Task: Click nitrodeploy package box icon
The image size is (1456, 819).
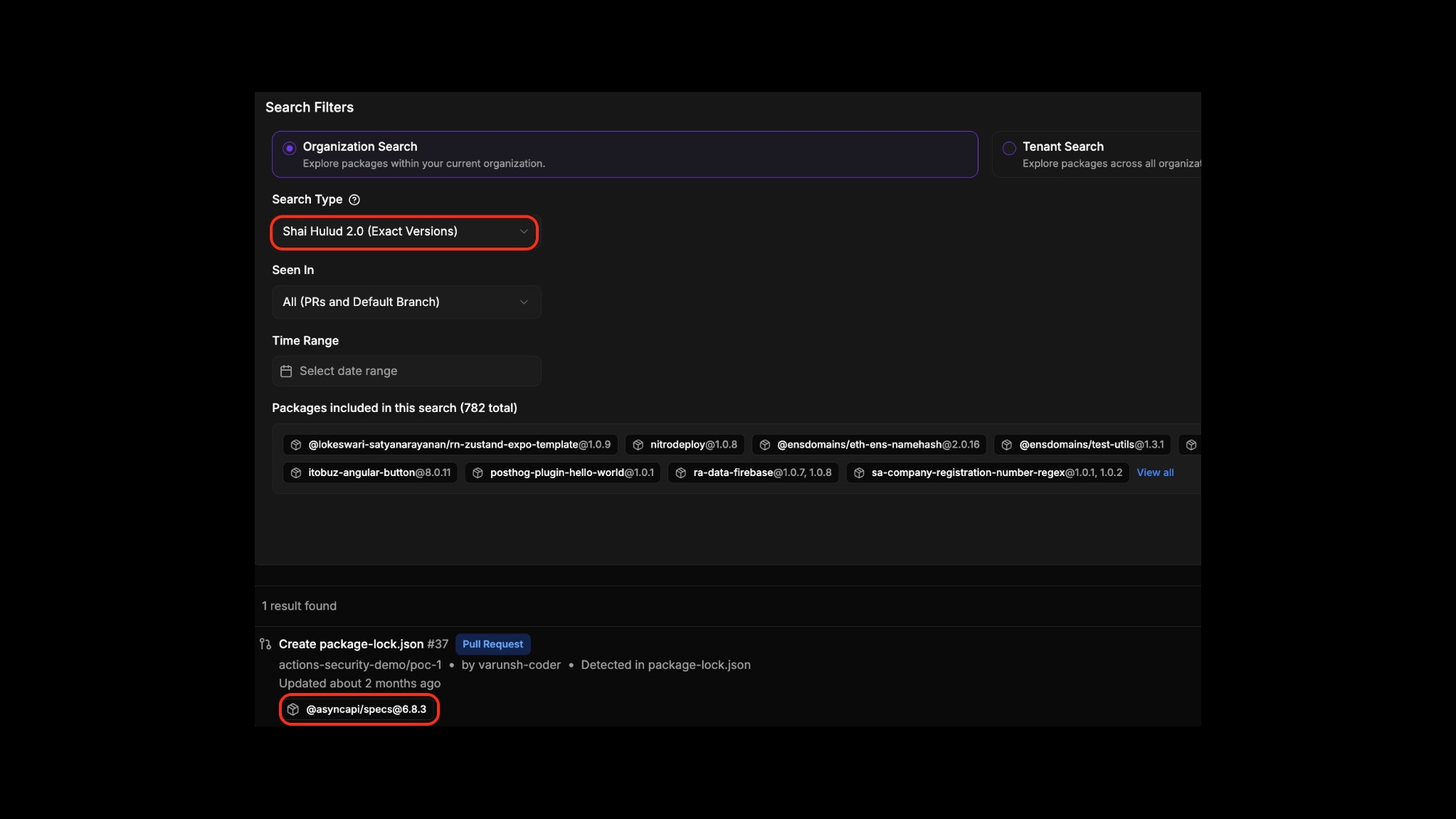Action: [638, 445]
